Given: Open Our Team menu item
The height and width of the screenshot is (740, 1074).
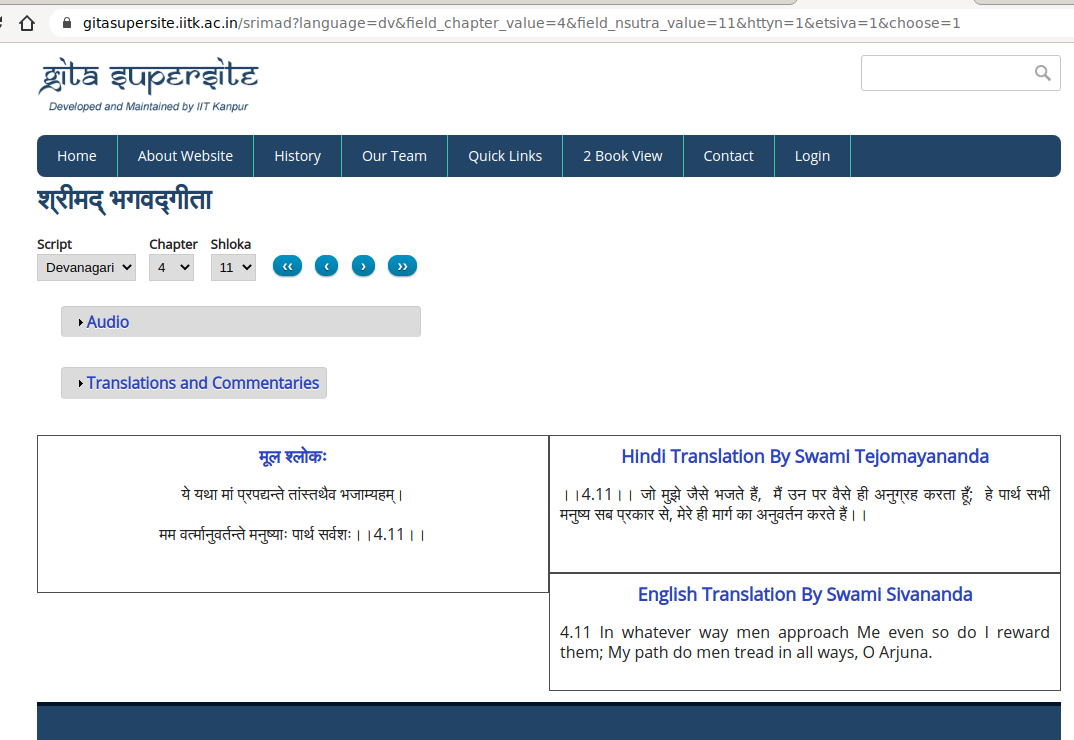Looking at the screenshot, I should pyautogui.click(x=395, y=156).
